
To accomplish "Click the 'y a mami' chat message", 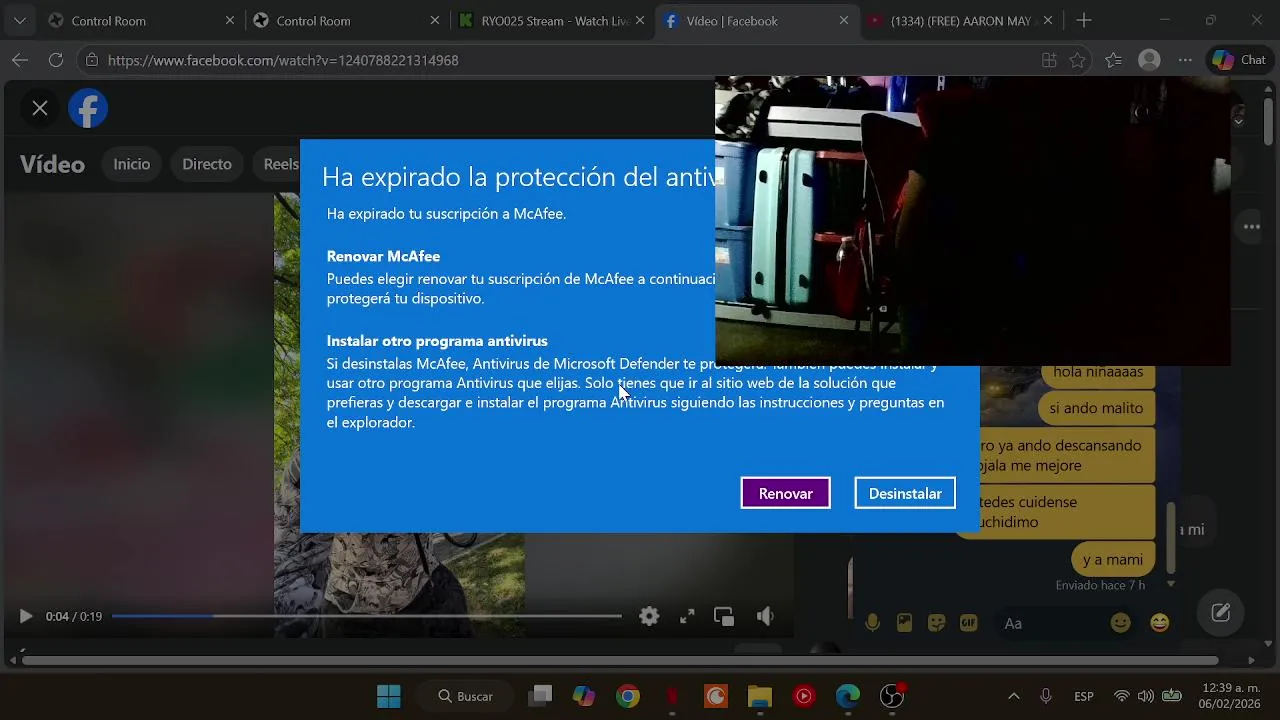I will point(1112,560).
